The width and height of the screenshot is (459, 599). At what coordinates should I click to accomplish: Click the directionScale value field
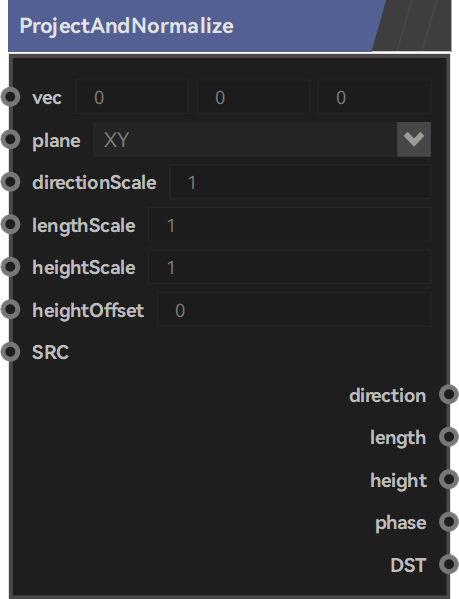tap(300, 182)
